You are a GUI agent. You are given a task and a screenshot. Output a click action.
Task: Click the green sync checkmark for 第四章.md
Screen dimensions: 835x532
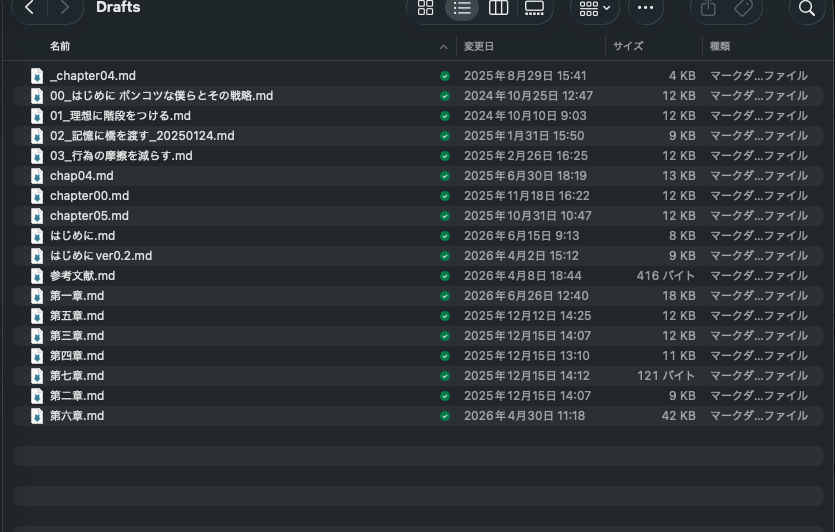click(445, 356)
